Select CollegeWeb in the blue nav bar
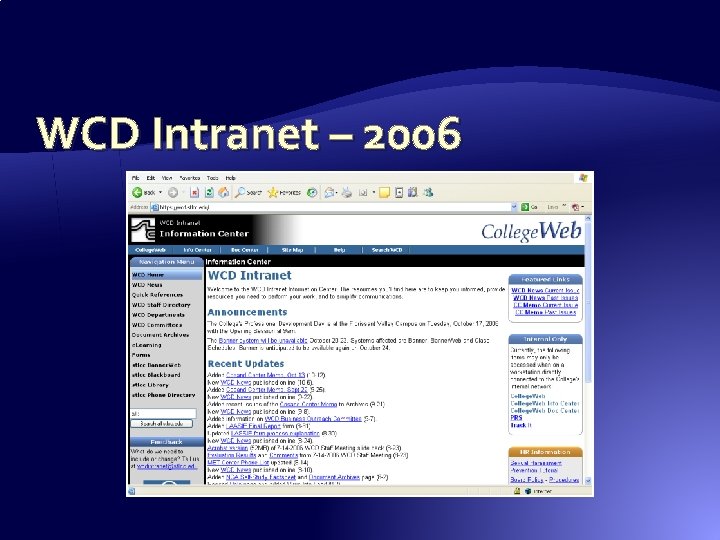This screenshot has width=720, height=540. point(151,250)
